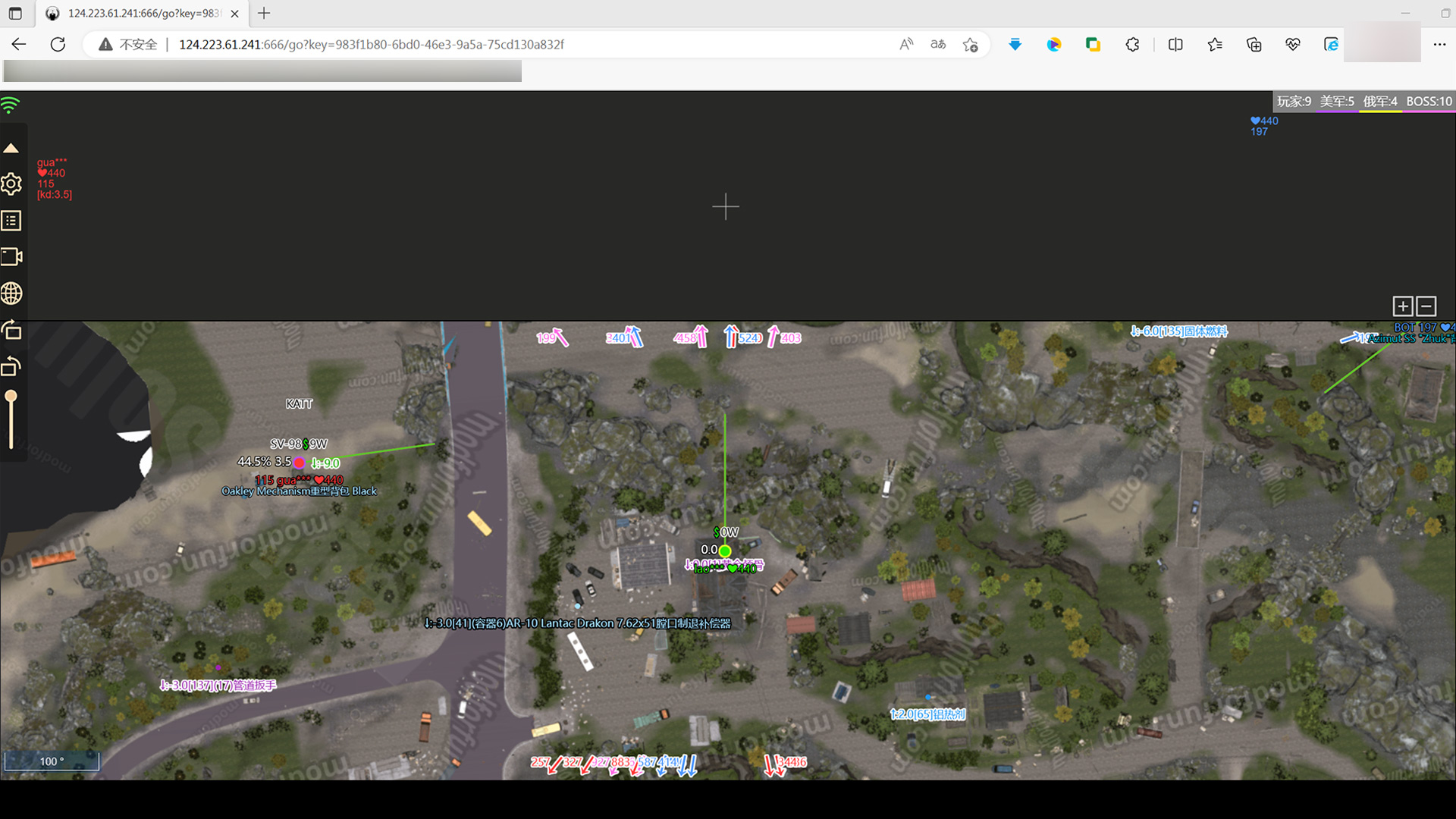Click the map zoom slider handle

click(x=11, y=397)
